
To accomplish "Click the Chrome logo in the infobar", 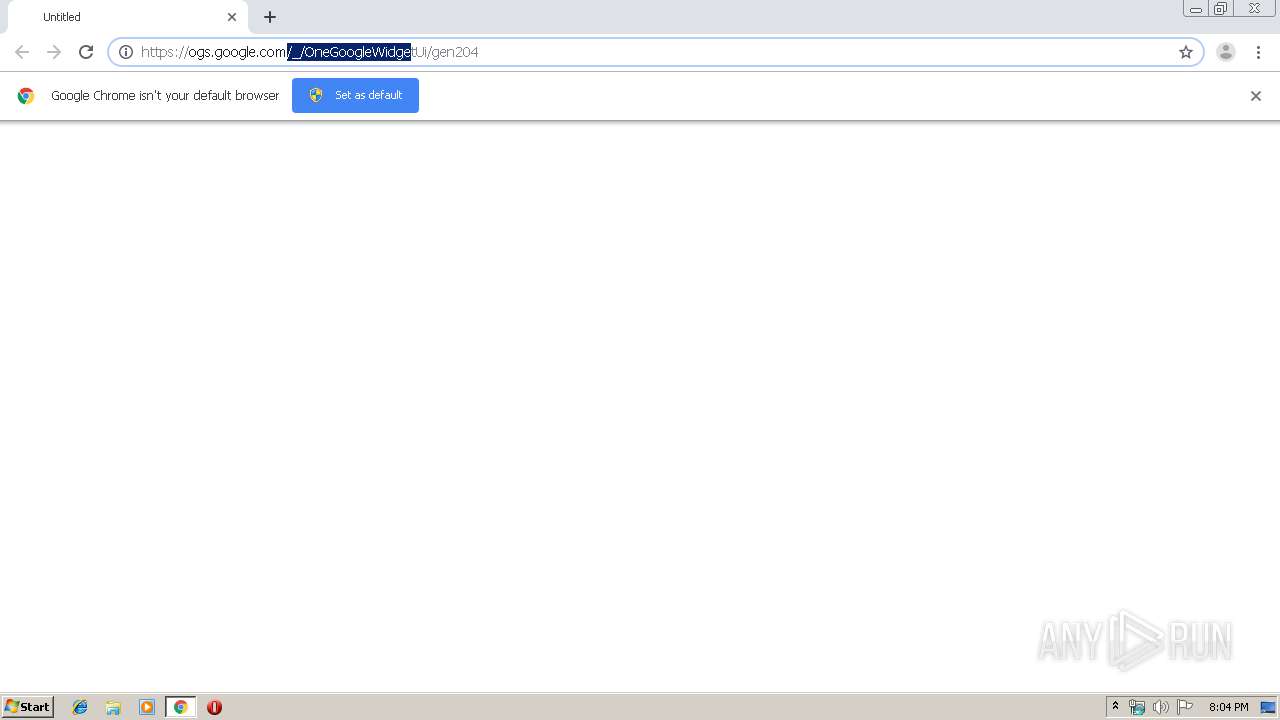I will [x=26, y=96].
